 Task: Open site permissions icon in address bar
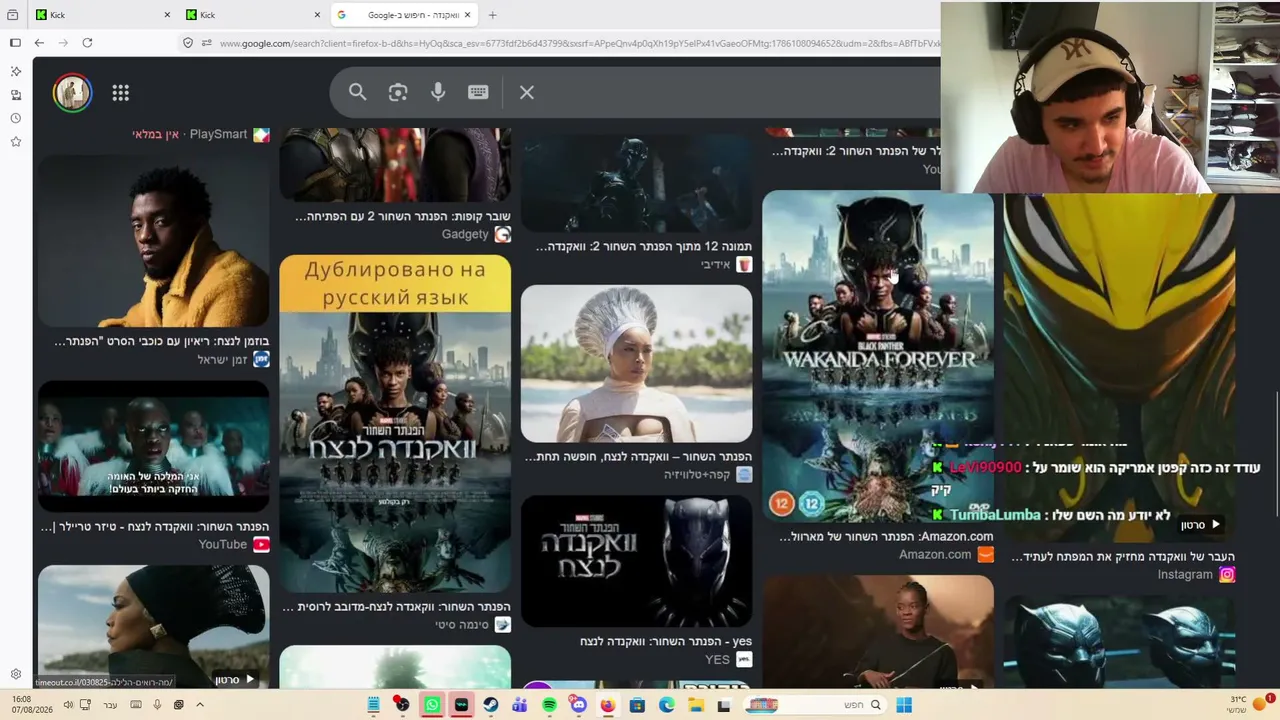207,43
